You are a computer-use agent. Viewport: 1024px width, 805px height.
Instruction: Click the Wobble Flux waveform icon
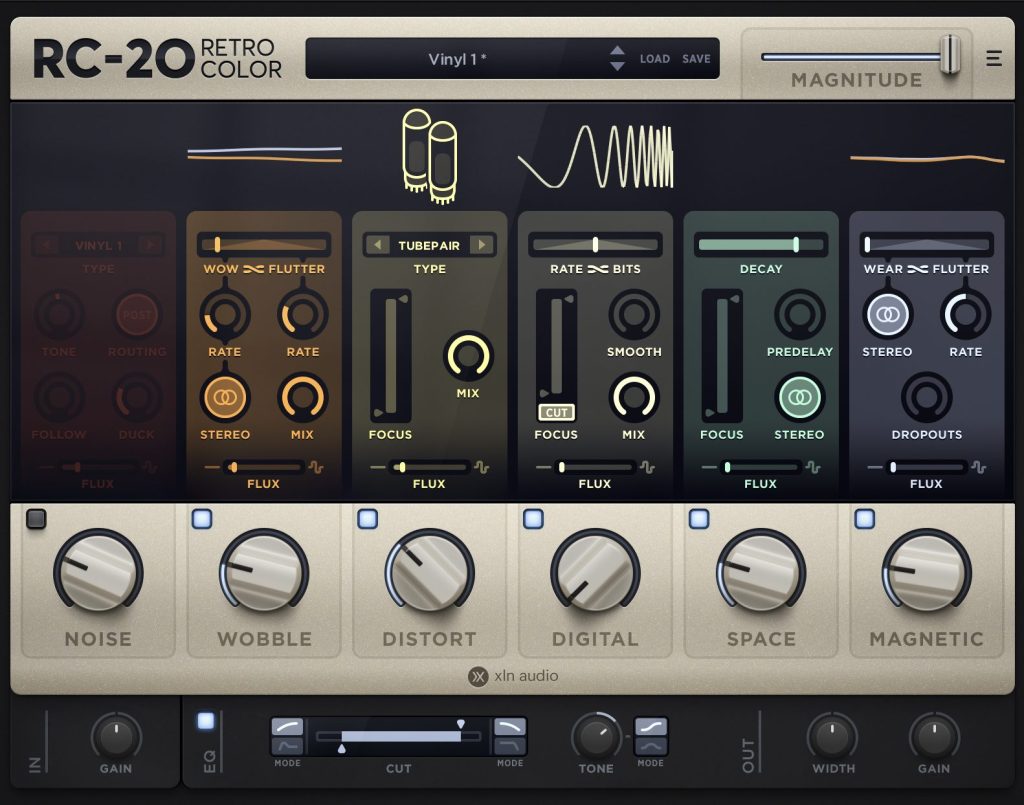[316, 467]
